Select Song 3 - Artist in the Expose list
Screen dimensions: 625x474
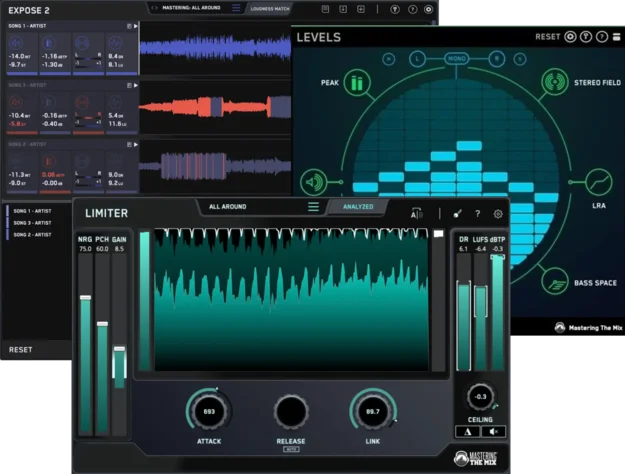click(x=32, y=223)
